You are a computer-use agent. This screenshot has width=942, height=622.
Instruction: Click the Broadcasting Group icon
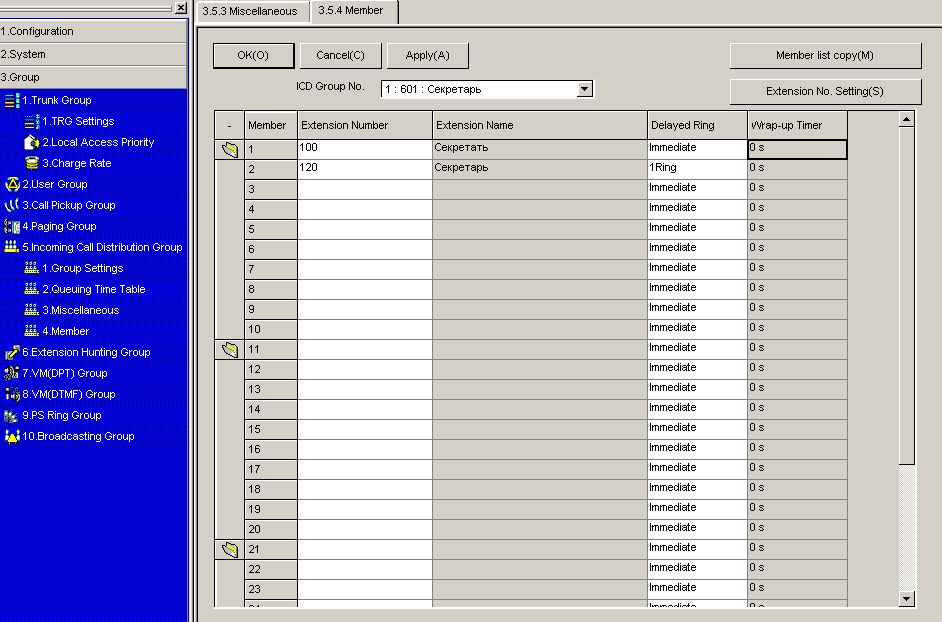point(11,436)
